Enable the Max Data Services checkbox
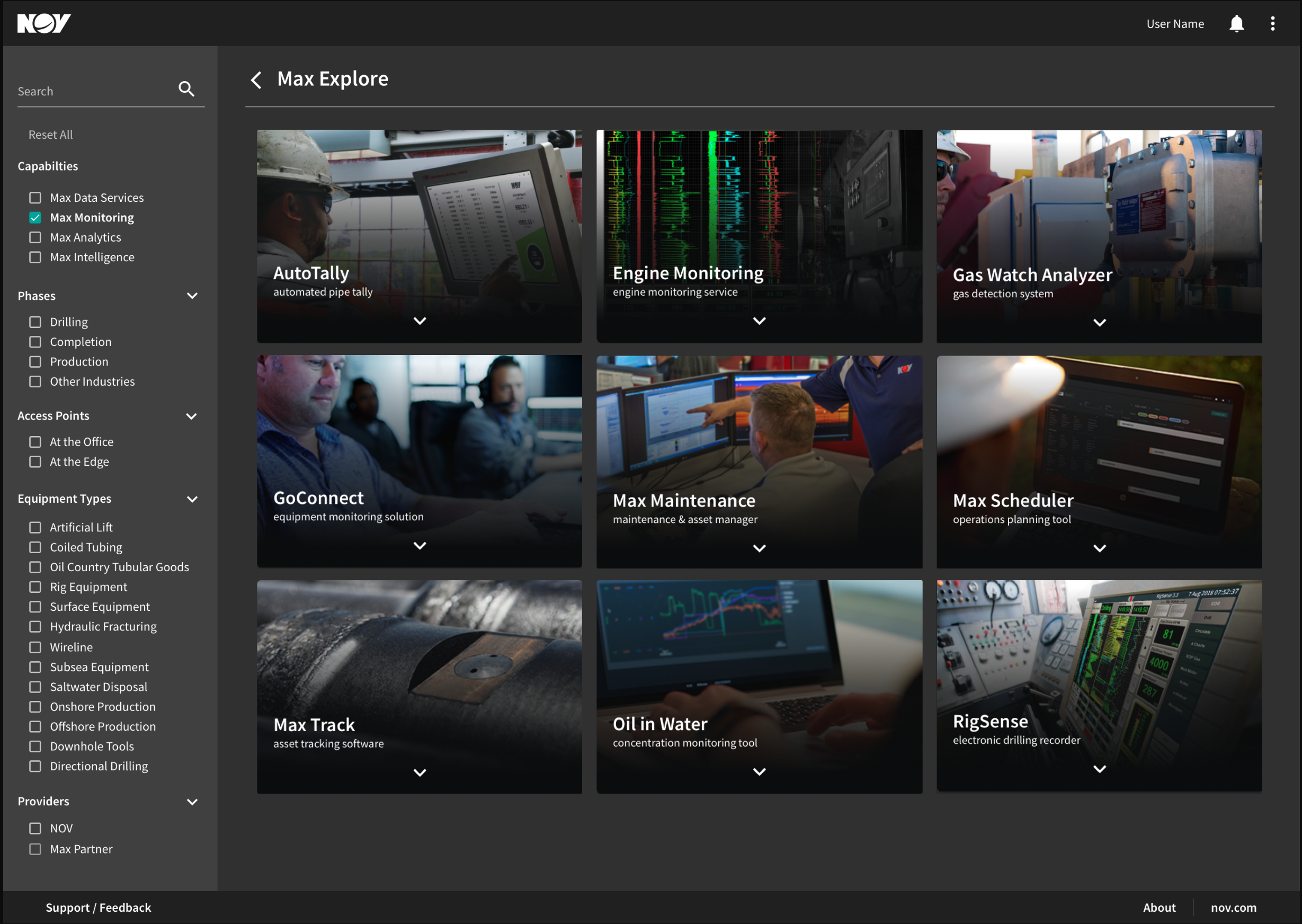The image size is (1302, 924). (35, 198)
